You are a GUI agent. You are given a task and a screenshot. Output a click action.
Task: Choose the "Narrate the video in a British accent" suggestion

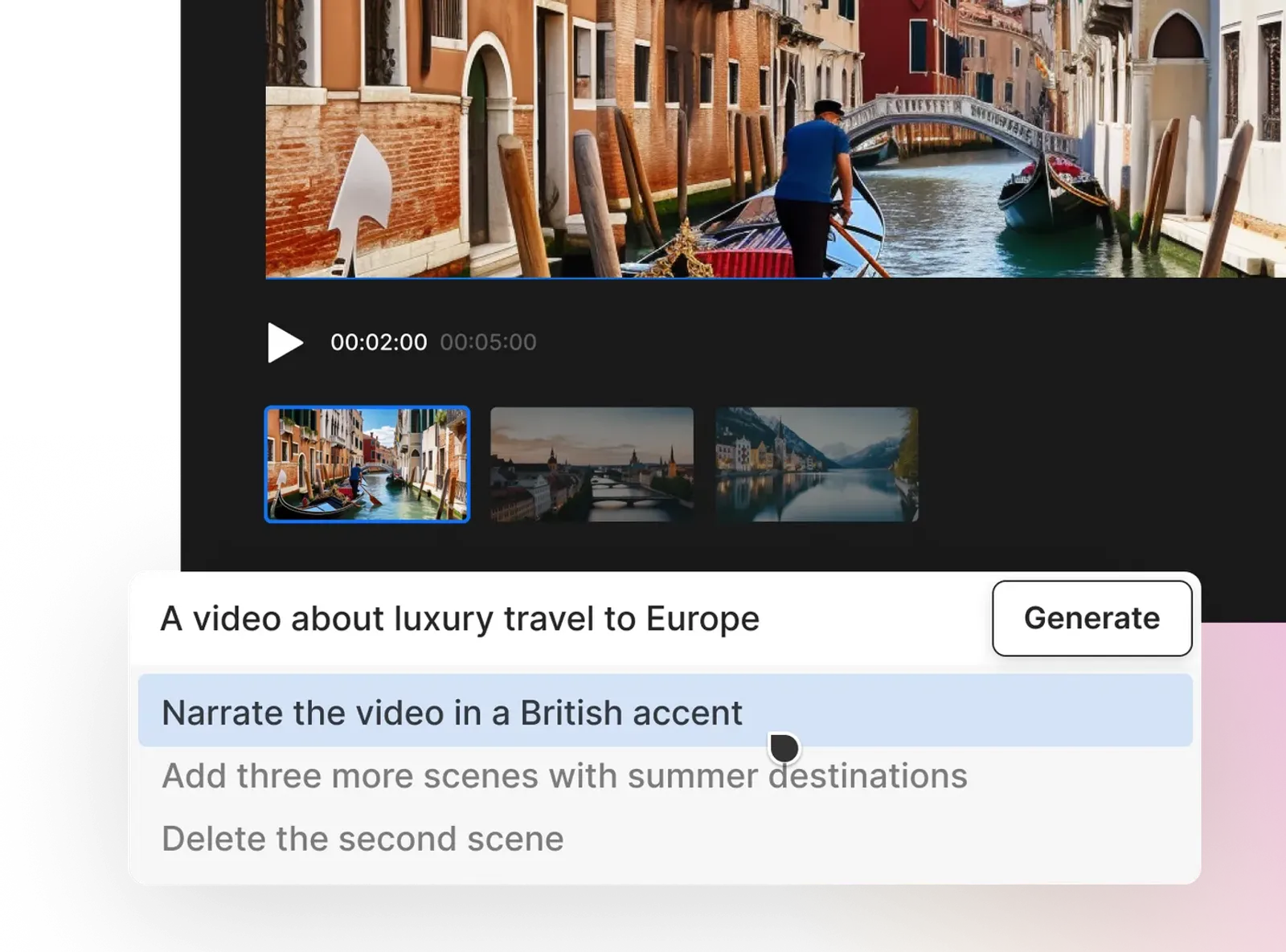(452, 712)
